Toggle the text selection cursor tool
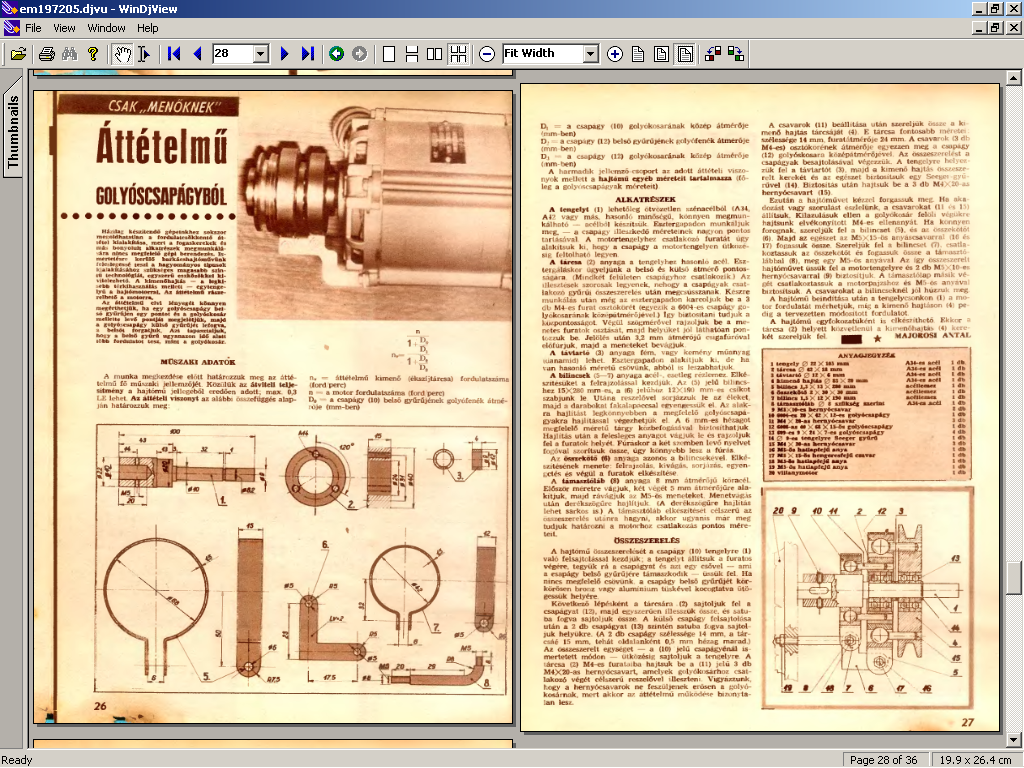The height and width of the screenshot is (768, 1024). [143, 54]
